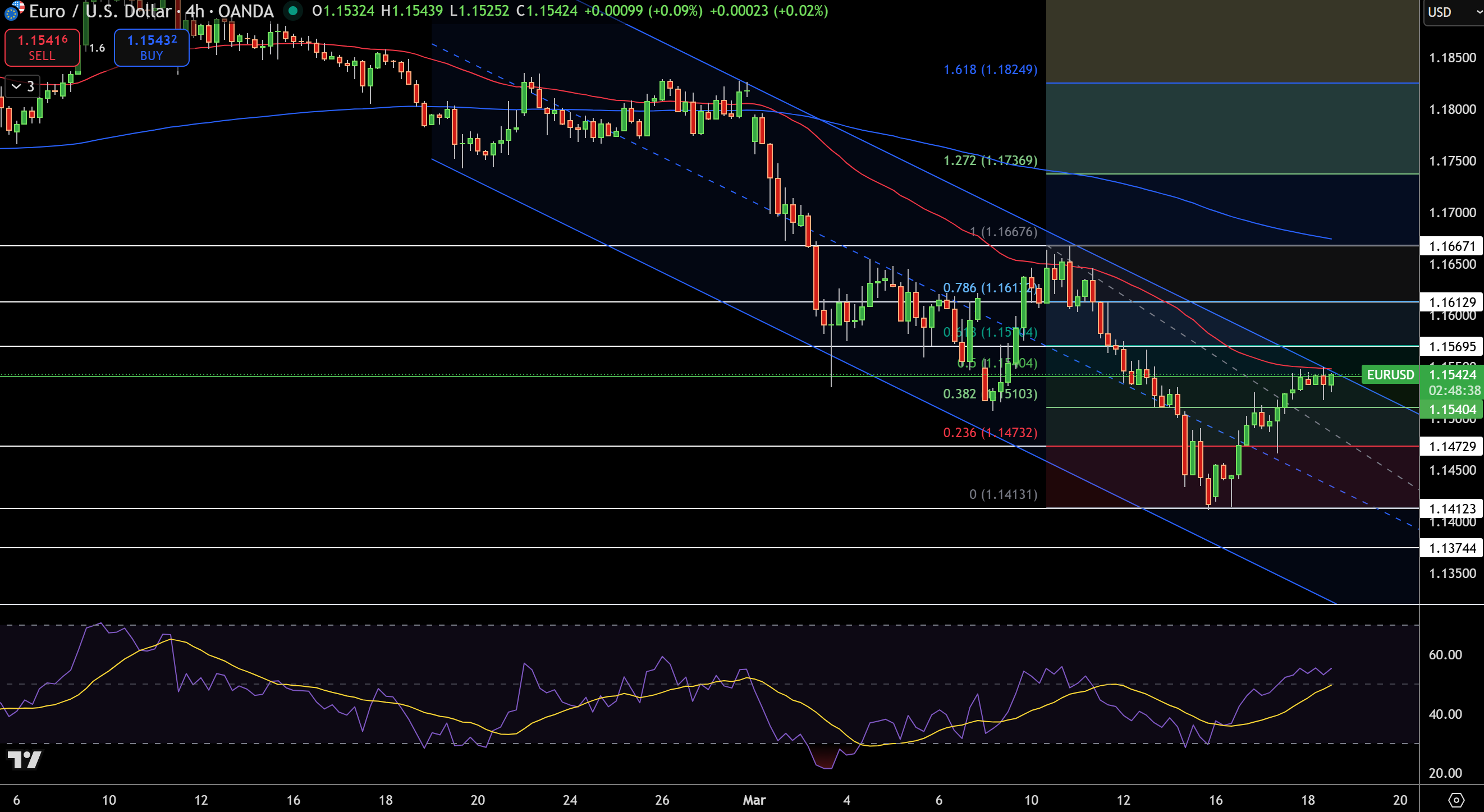This screenshot has height=812, width=1484.
Task: Click the close value C1.15424
Action: click(547, 11)
